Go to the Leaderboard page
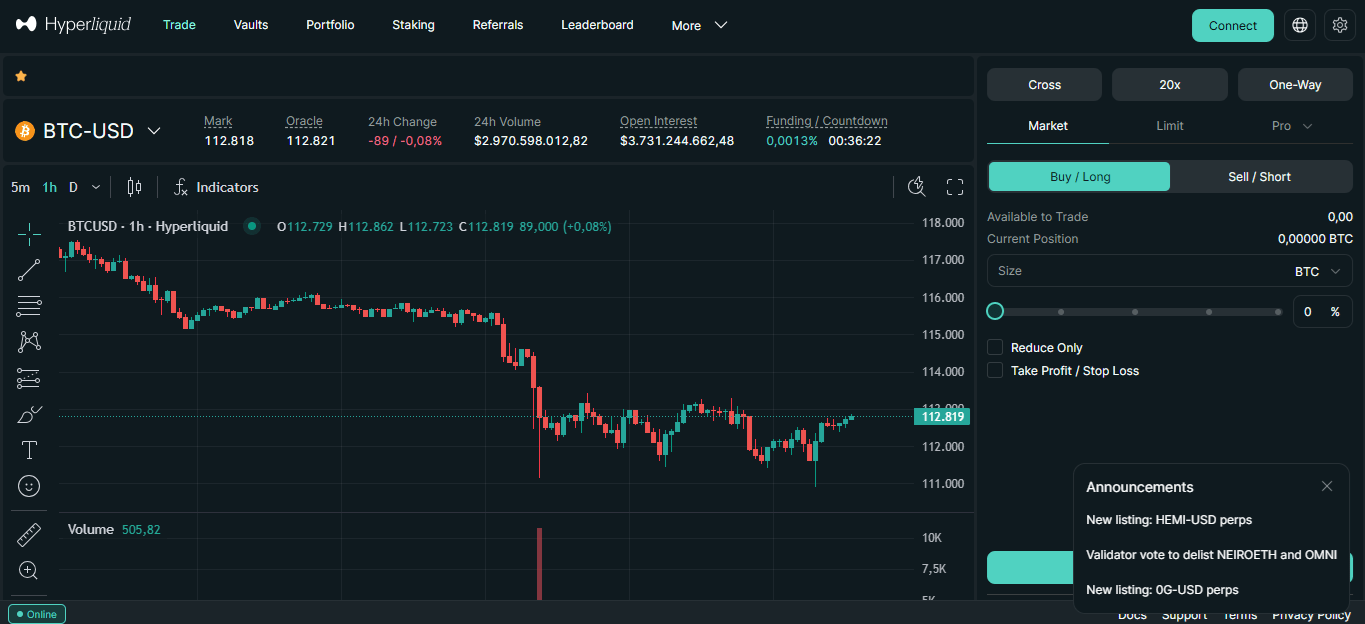Viewport: 1365px width, 624px height. pyautogui.click(x=597, y=25)
